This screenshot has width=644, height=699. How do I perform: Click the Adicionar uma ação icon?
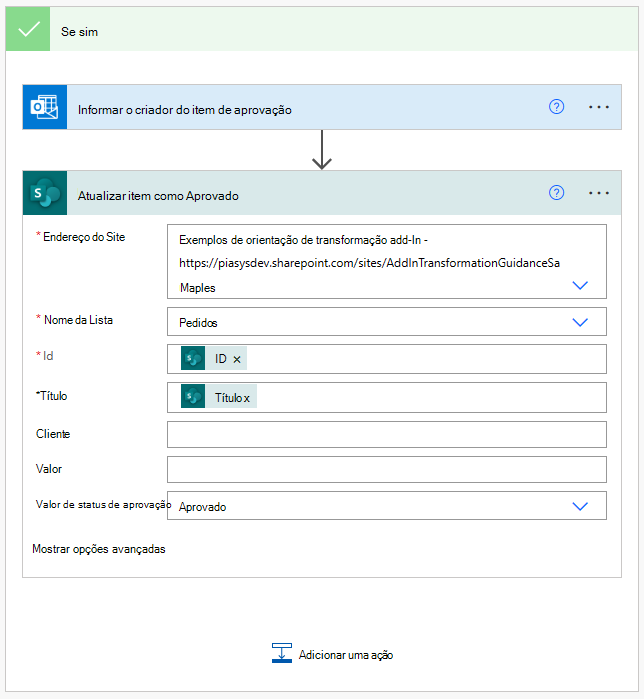pos(282,653)
